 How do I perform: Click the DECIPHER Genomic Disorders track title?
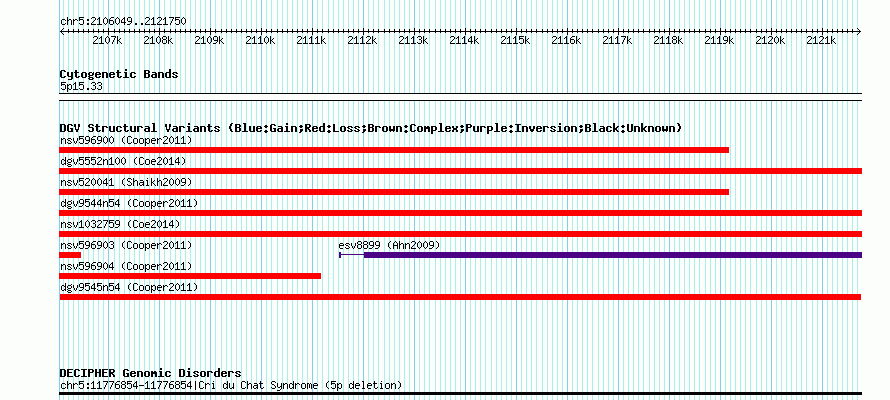pos(150,373)
